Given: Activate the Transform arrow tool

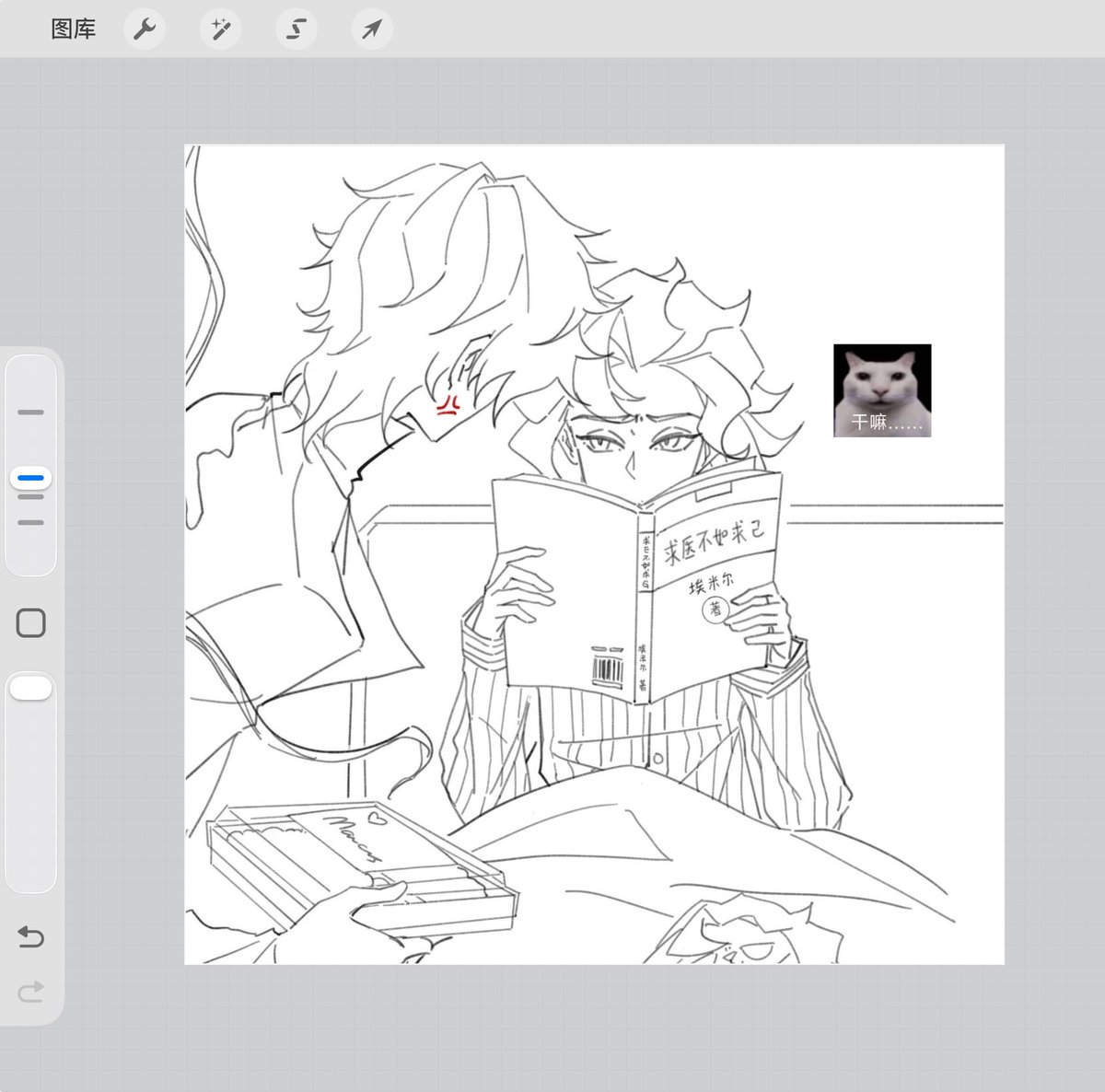Looking at the screenshot, I should pos(371,29).
